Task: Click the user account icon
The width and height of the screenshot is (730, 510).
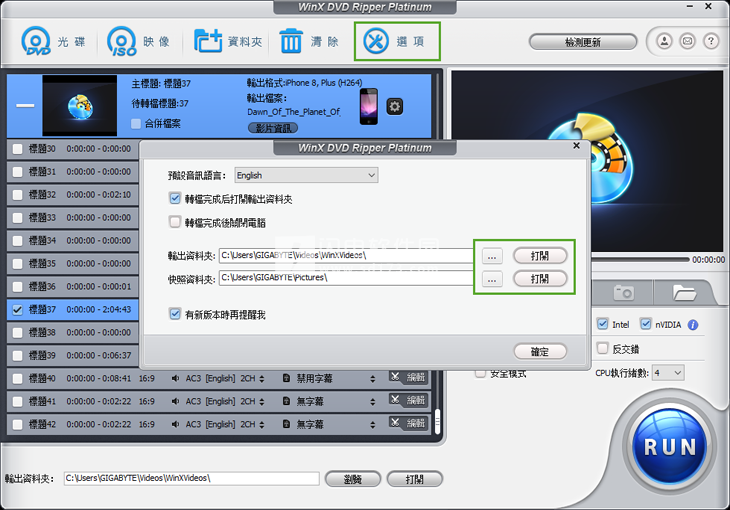Action: coord(664,41)
